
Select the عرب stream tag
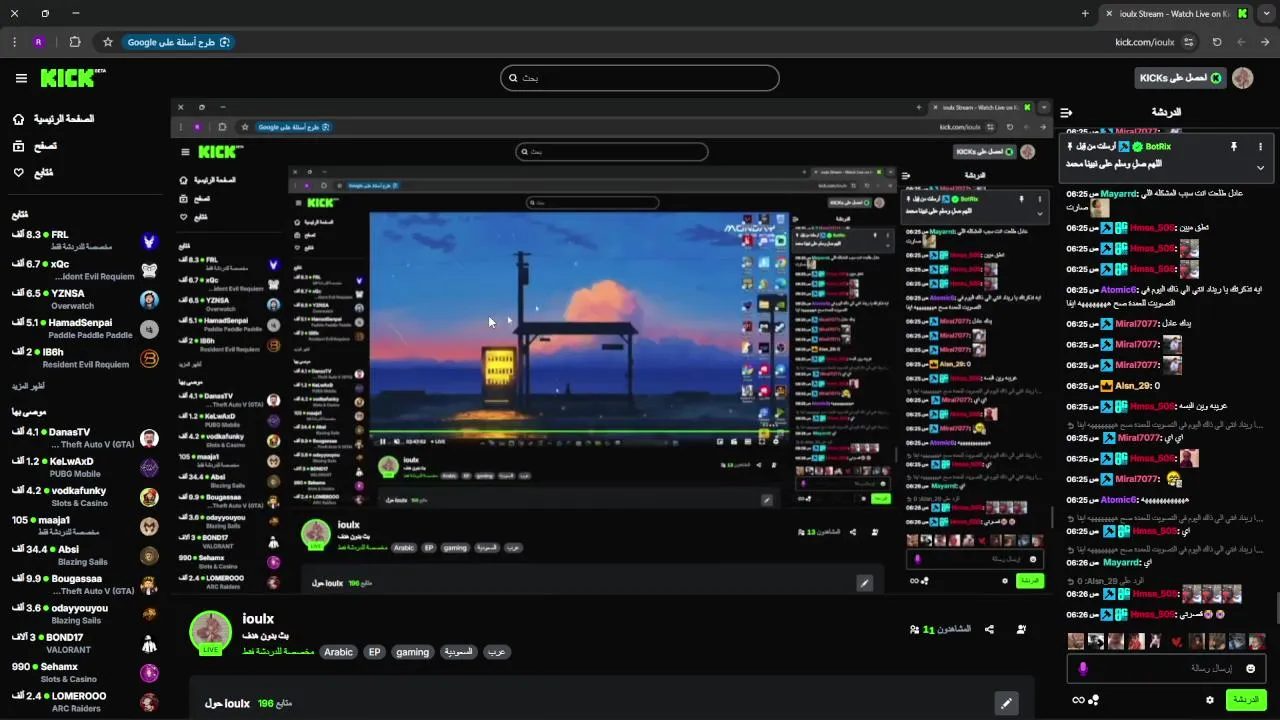[x=496, y=652]
